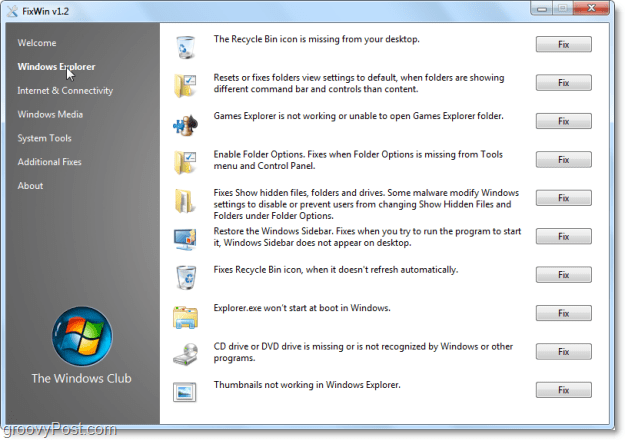Fix Games Explorer not working
Image resolution: width=625 pixels, height=440 pixels.
click(564, 121)
